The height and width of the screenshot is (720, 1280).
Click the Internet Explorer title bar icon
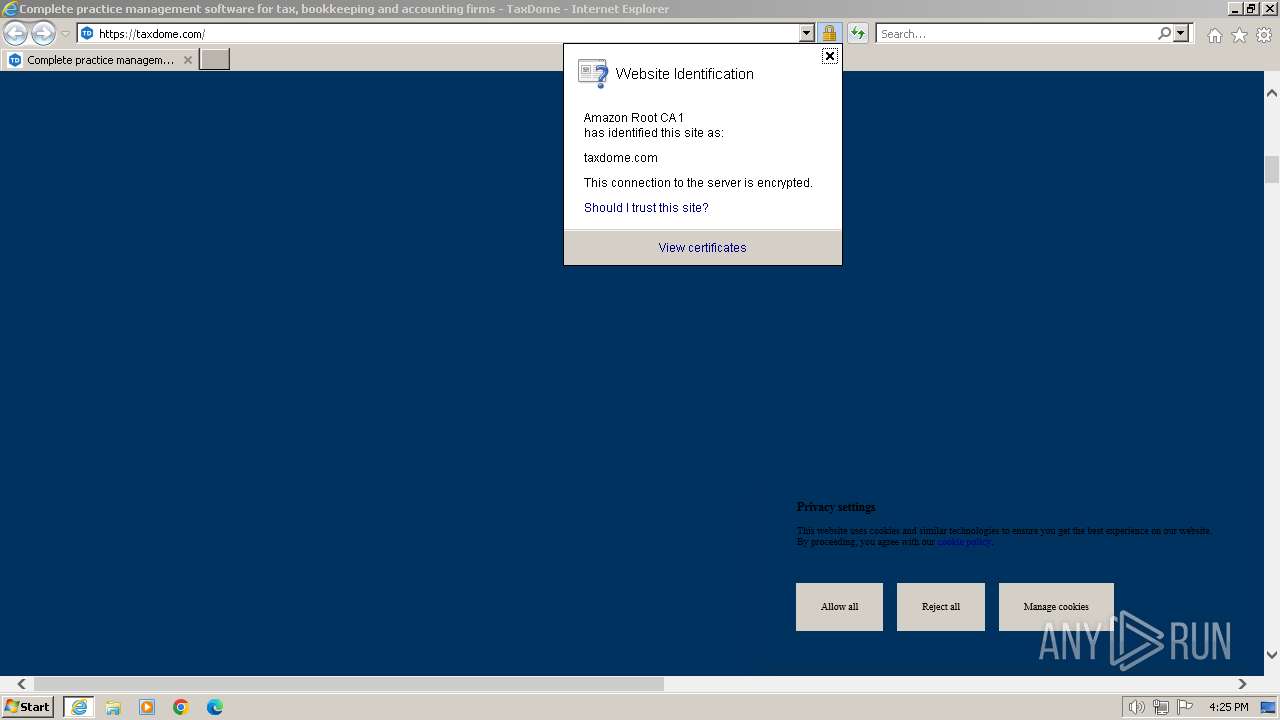pos(10,9)
